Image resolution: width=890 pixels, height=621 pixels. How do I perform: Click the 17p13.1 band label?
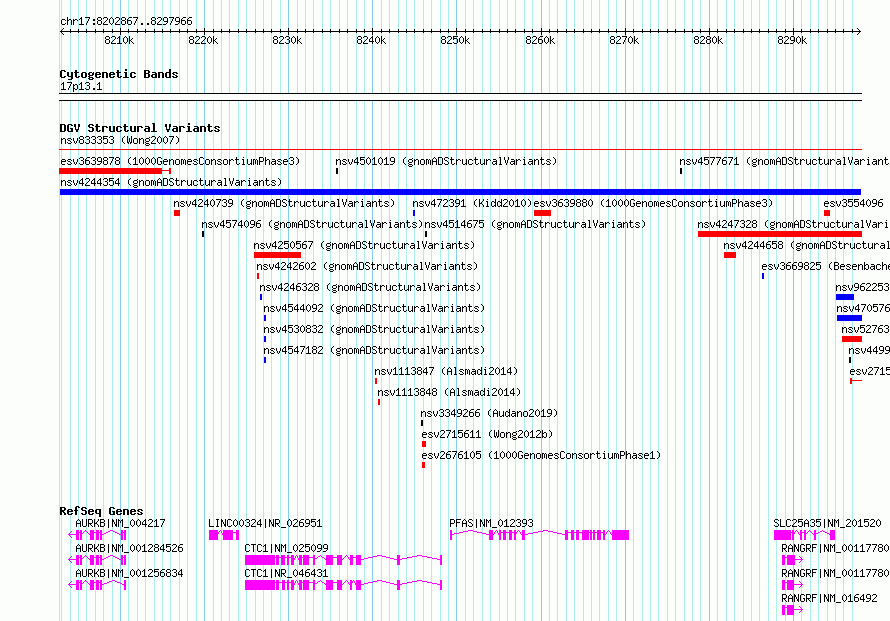(81, 86)
